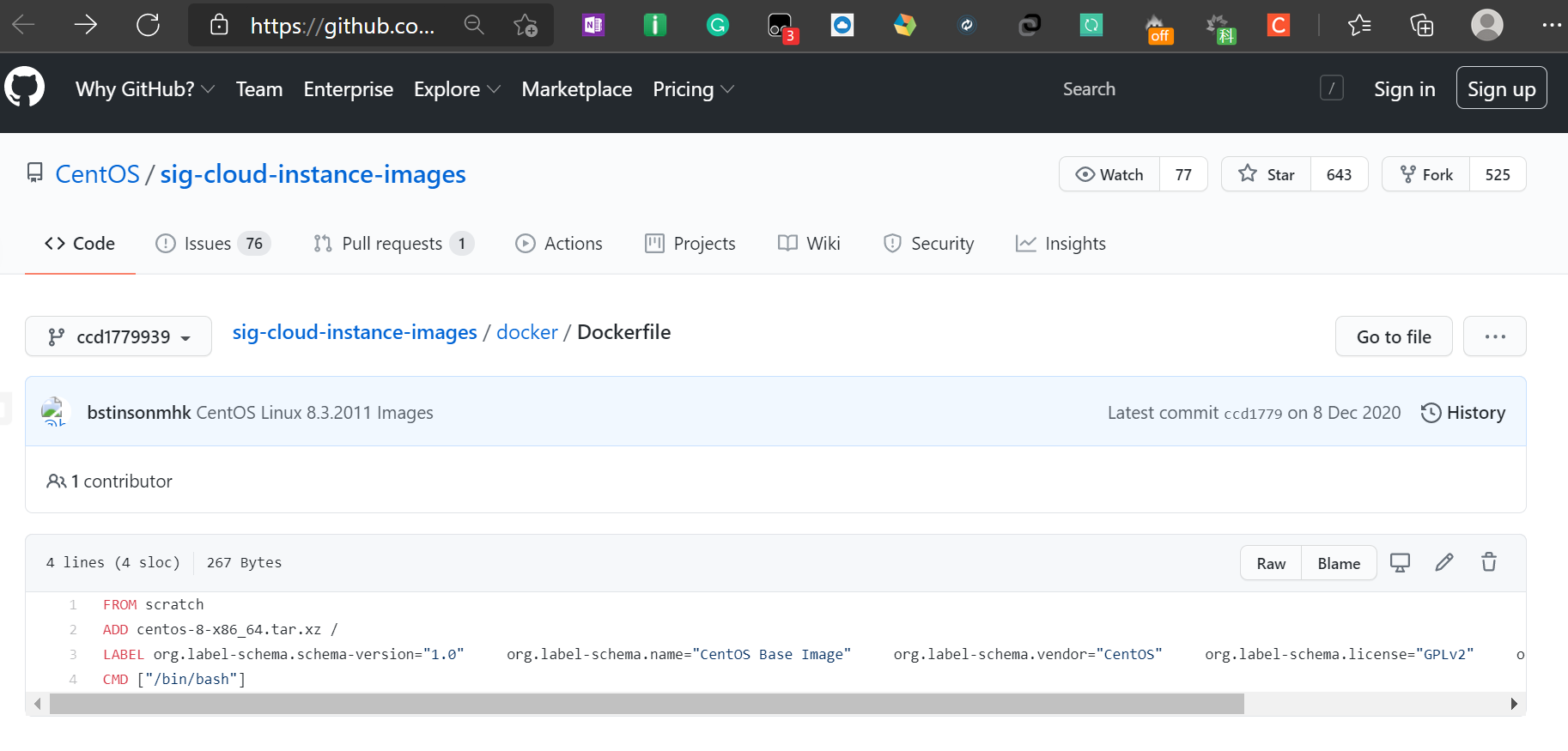The height and width of the screenshot is (751, 1568).
Task: Open bstinsonmhk's avatar
Action: tap(54, 412)
